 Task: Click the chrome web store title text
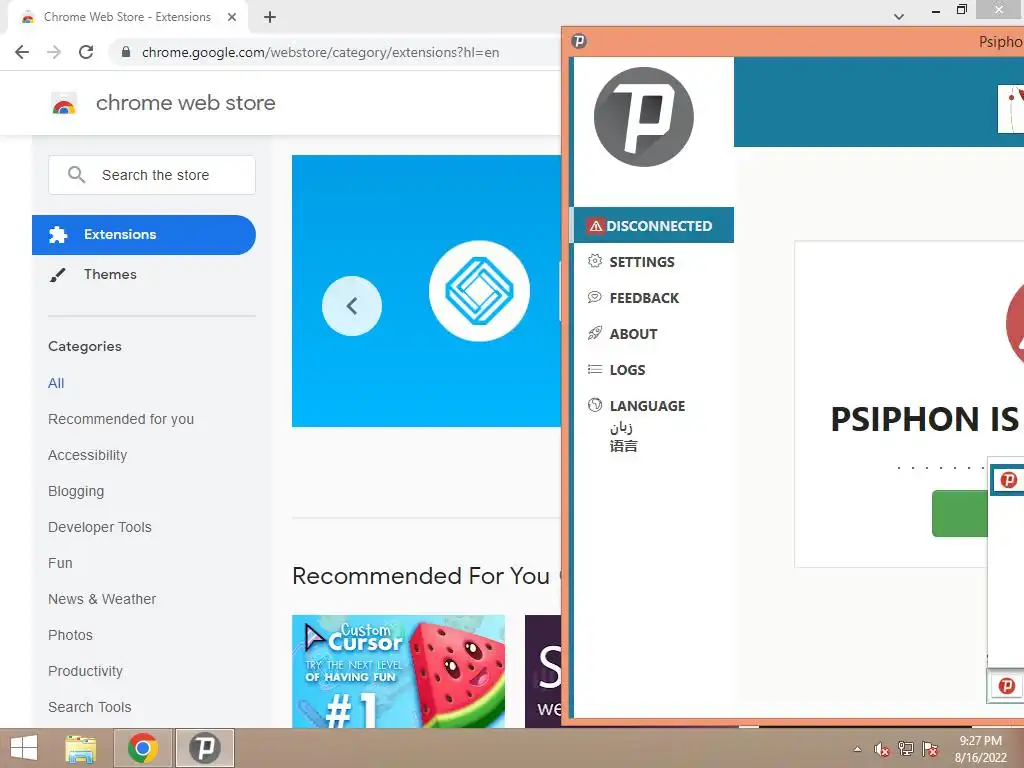(x=185, y=103)
